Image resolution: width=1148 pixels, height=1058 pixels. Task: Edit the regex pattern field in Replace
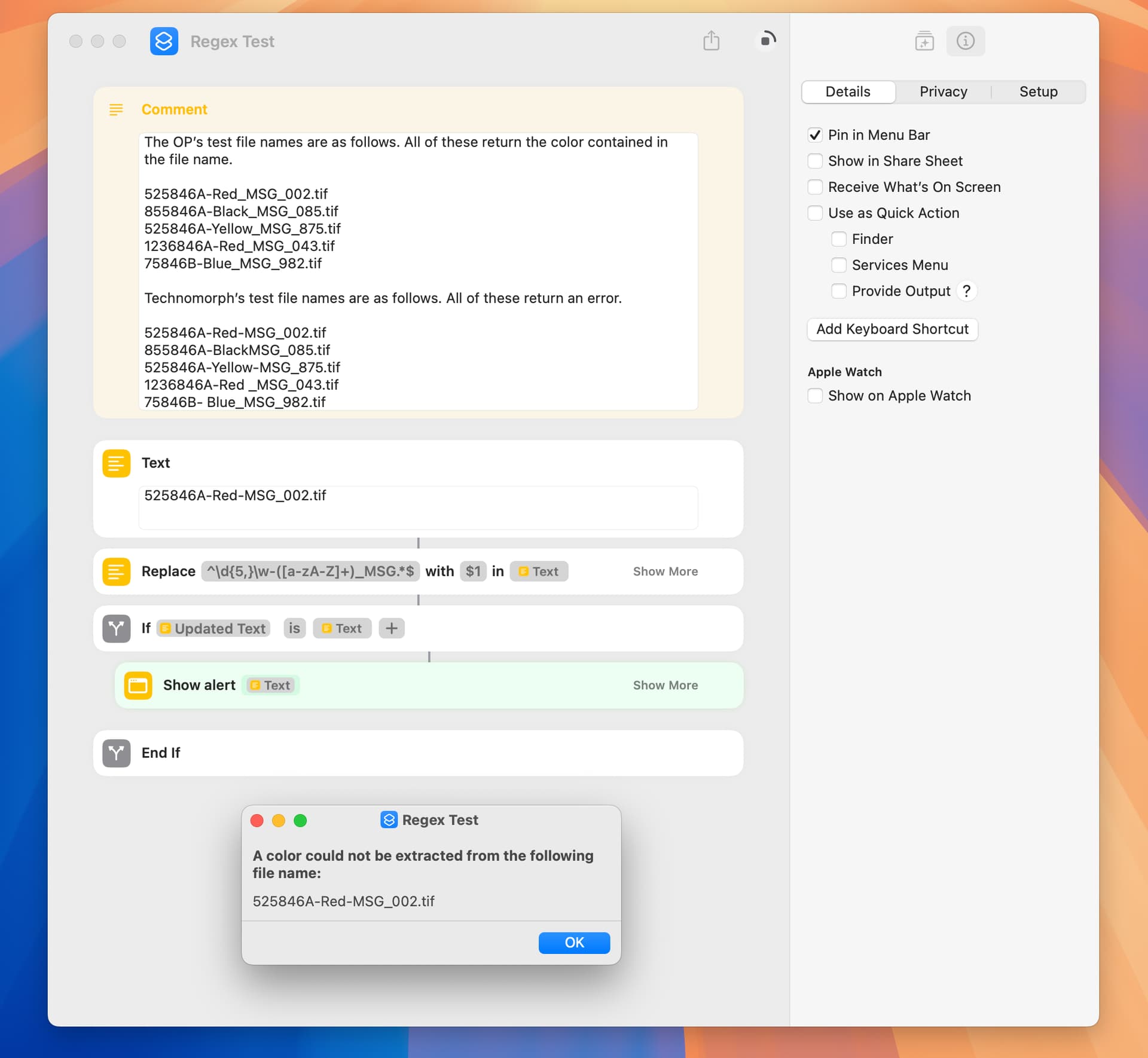click(x=310, y=571)
